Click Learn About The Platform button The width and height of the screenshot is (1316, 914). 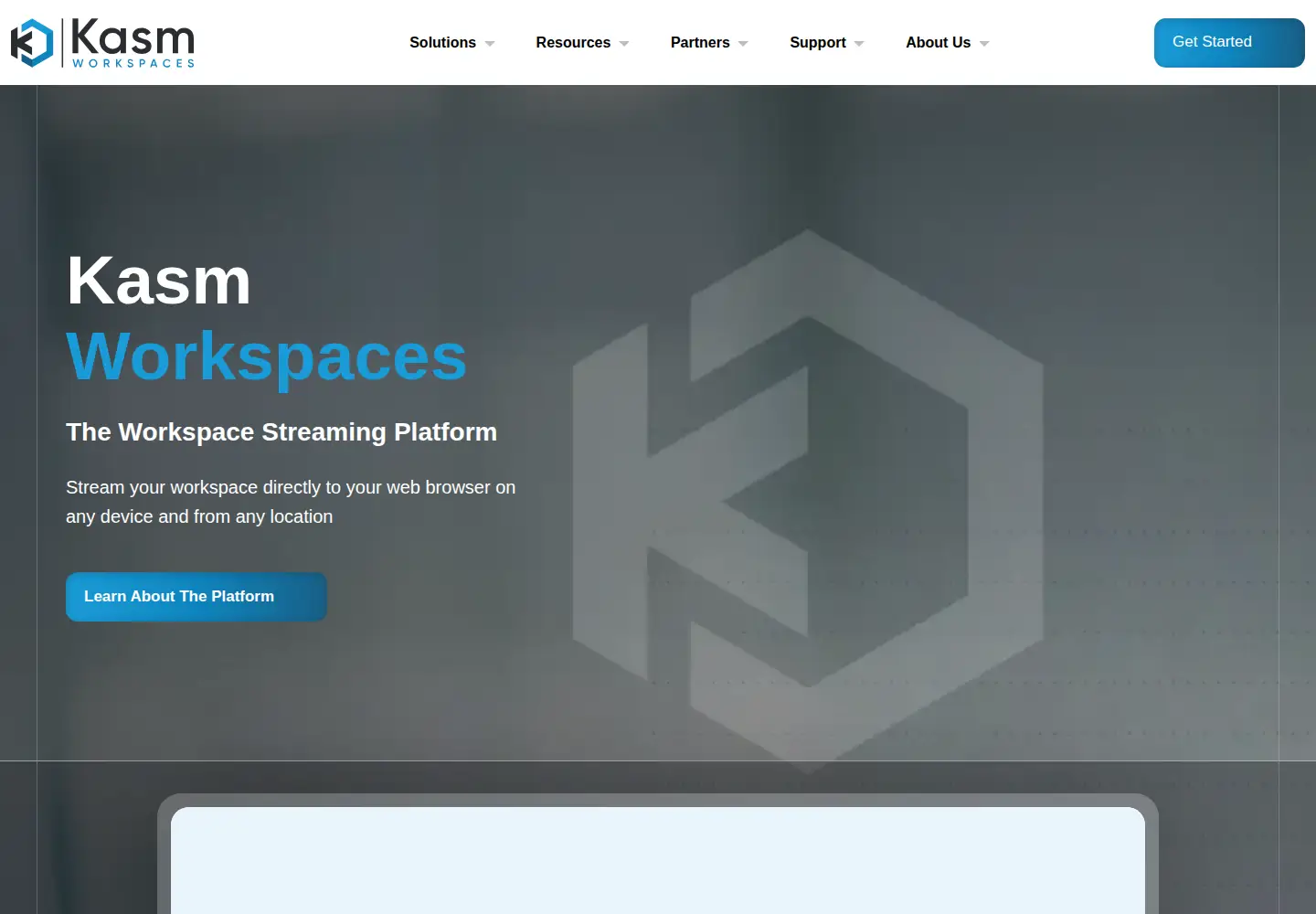[196, 597]
